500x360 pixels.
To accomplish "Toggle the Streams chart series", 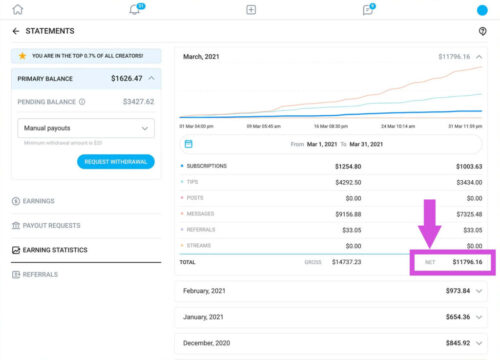I will pyautogui.click(x=196, y=246).
